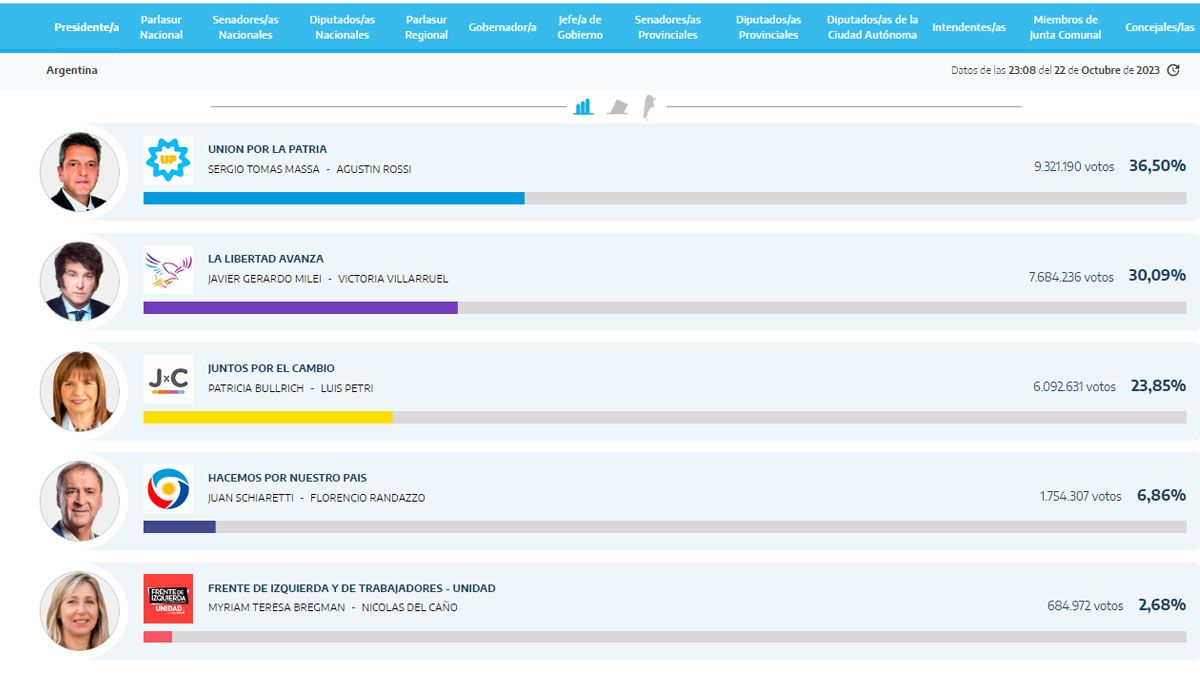Viewport: 1200px width, 675px height.
Task: Select the bar chart results view icon
Action: click(583, 106)
